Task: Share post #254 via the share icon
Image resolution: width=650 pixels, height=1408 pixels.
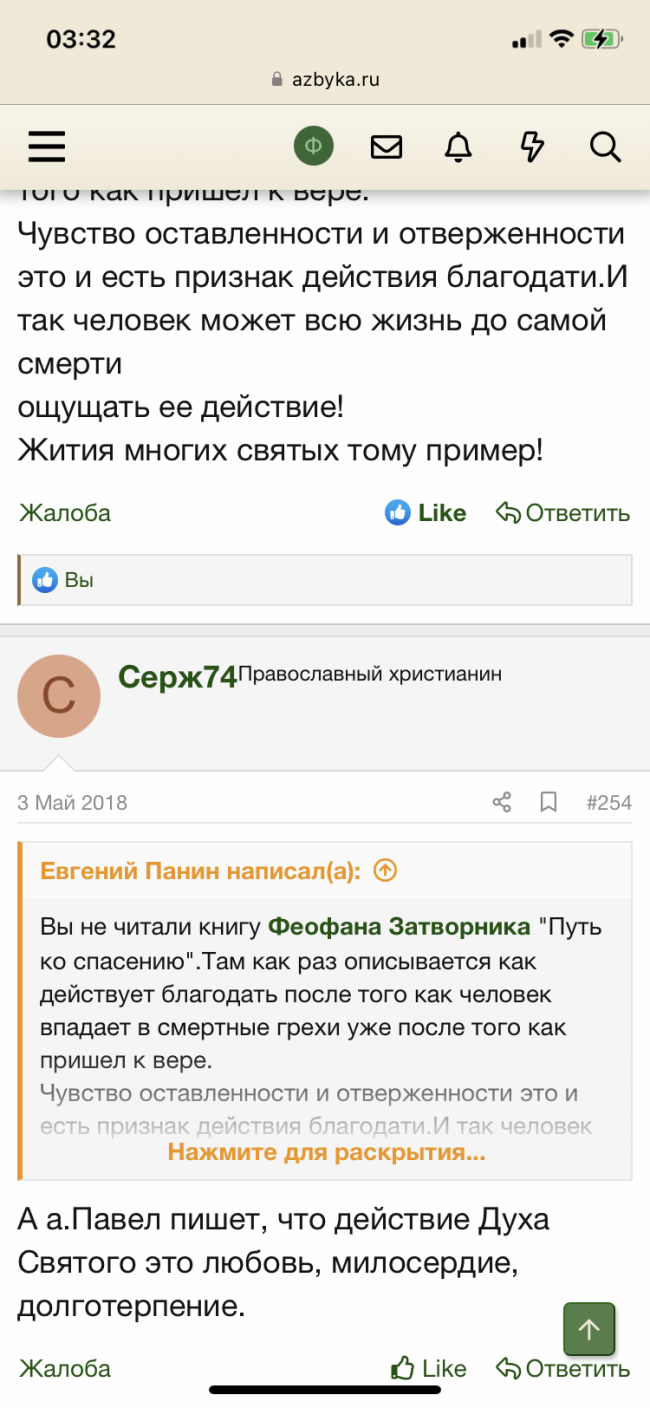Action: coord(501,802)
